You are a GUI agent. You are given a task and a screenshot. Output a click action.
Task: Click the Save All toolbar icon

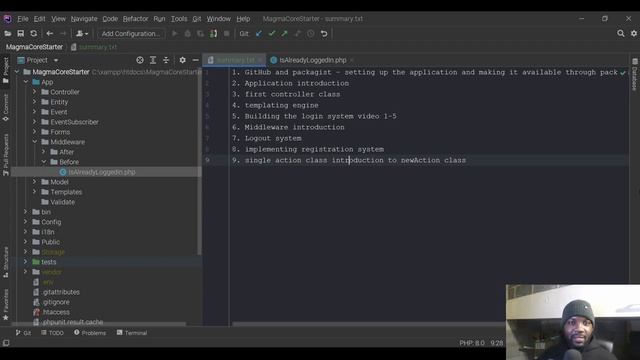20,33
